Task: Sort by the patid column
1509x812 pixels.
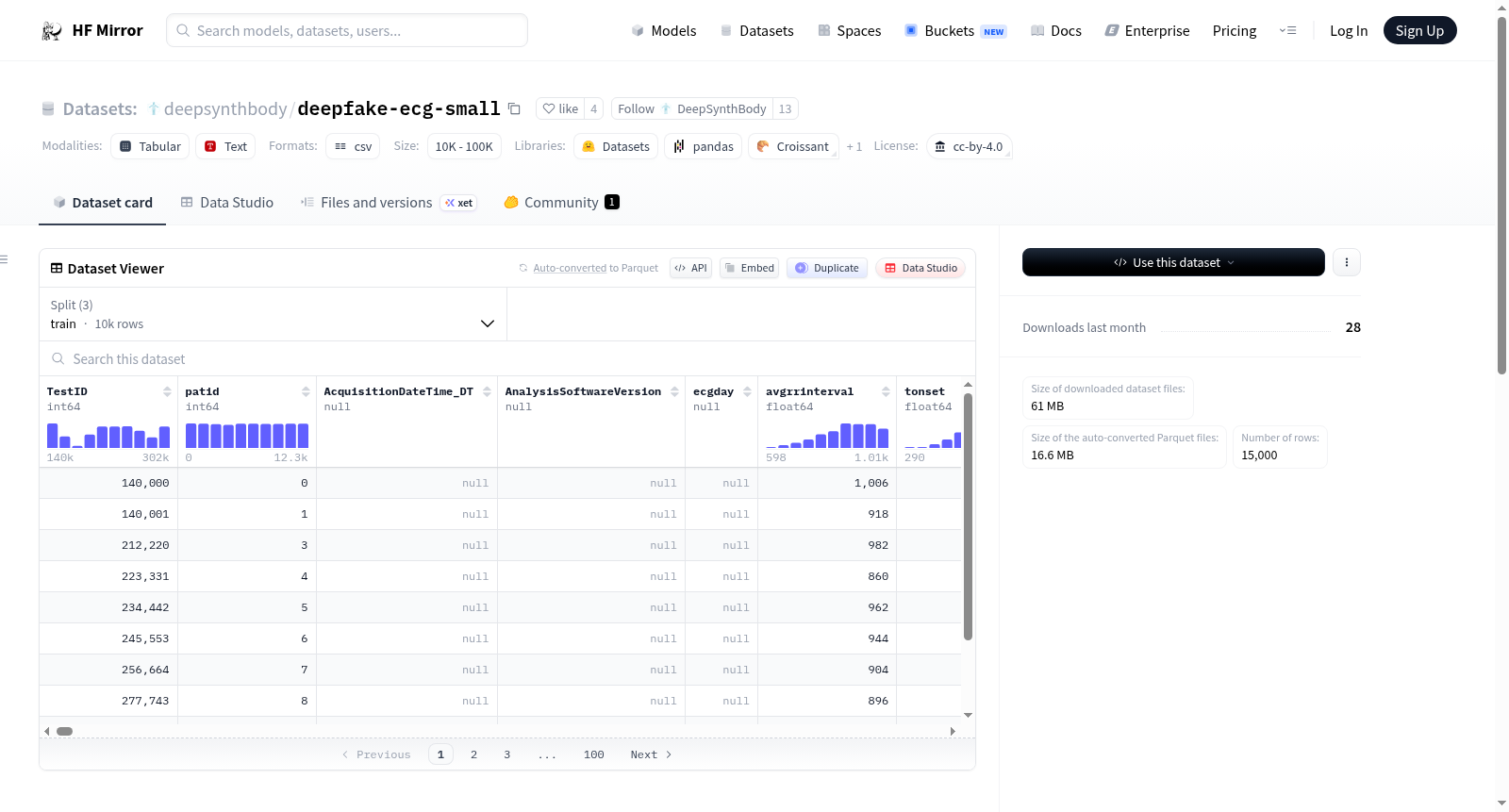Action: (306, 391)
